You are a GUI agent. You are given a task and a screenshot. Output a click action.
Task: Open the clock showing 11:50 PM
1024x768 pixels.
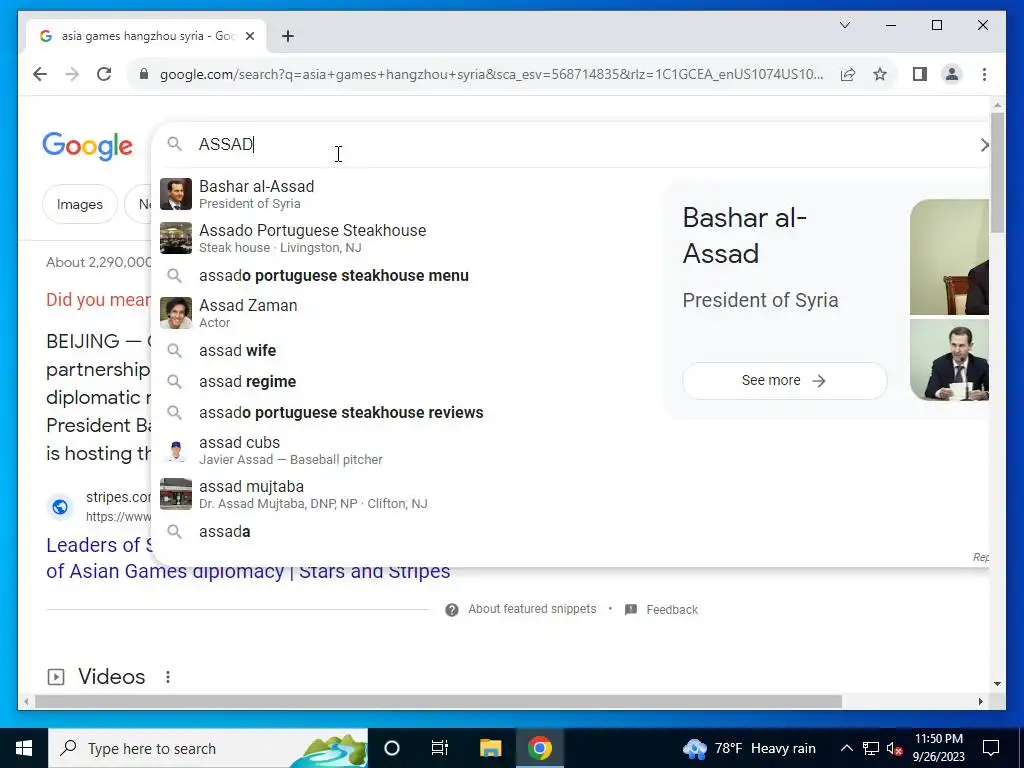click(x=938, y=748)
